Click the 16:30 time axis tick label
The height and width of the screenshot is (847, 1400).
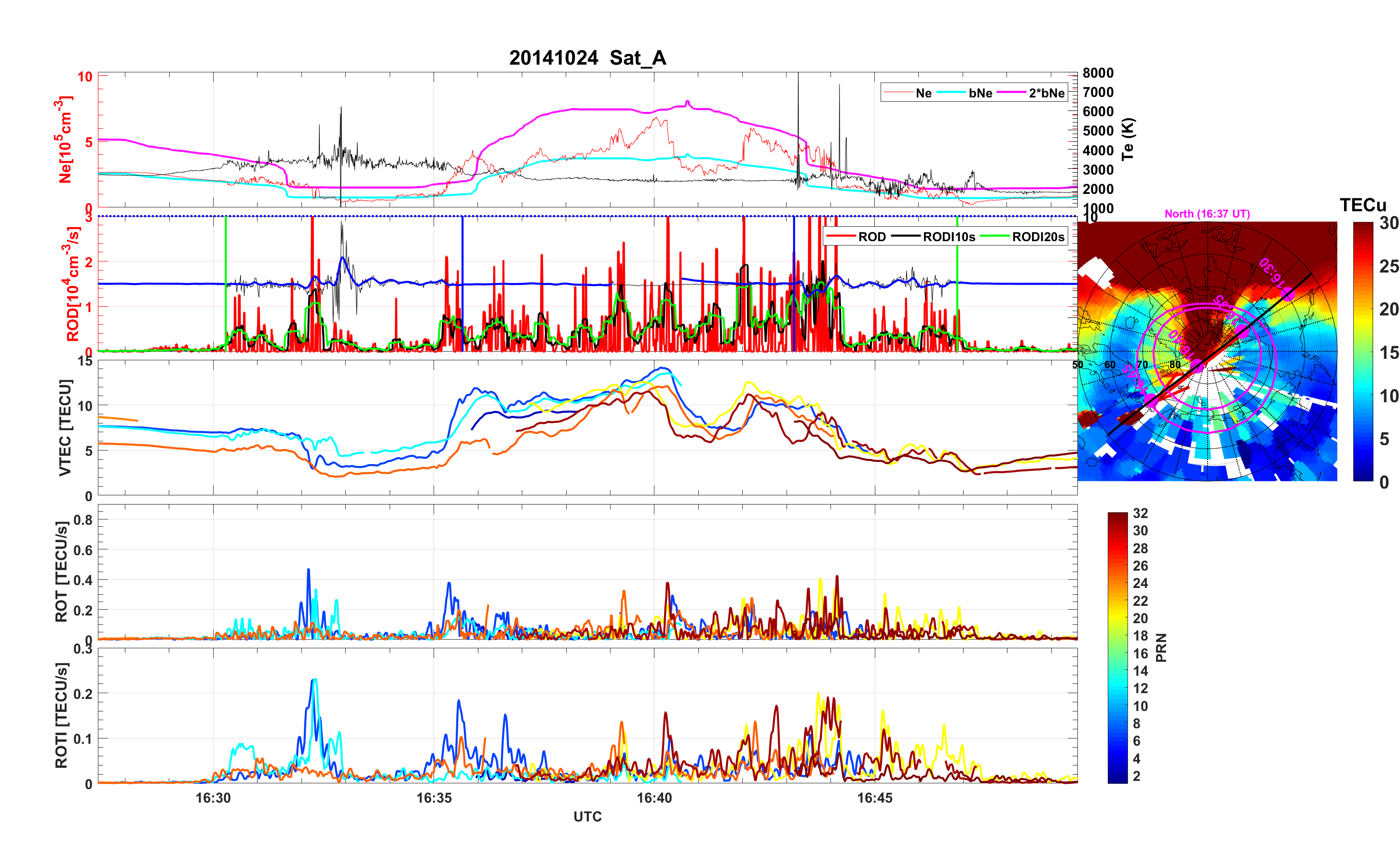(x=213, y=797)
